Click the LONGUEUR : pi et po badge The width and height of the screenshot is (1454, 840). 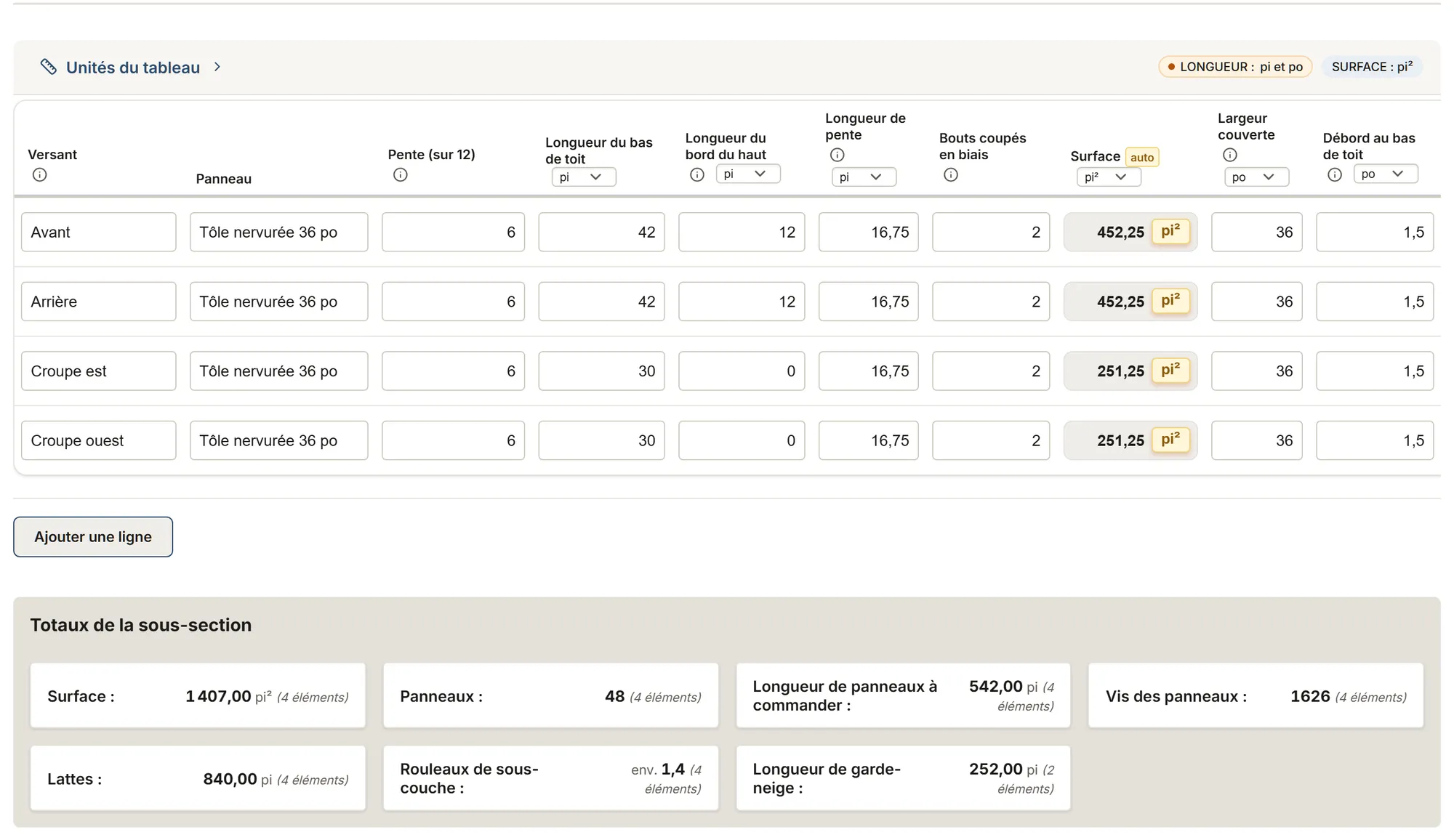coord(1235,67)
